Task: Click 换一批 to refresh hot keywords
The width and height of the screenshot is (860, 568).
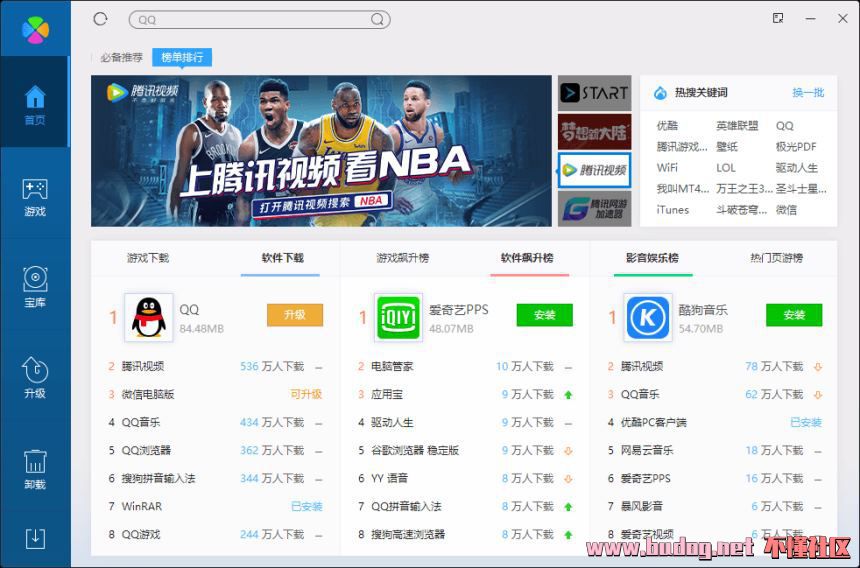Action: [808, 93]
